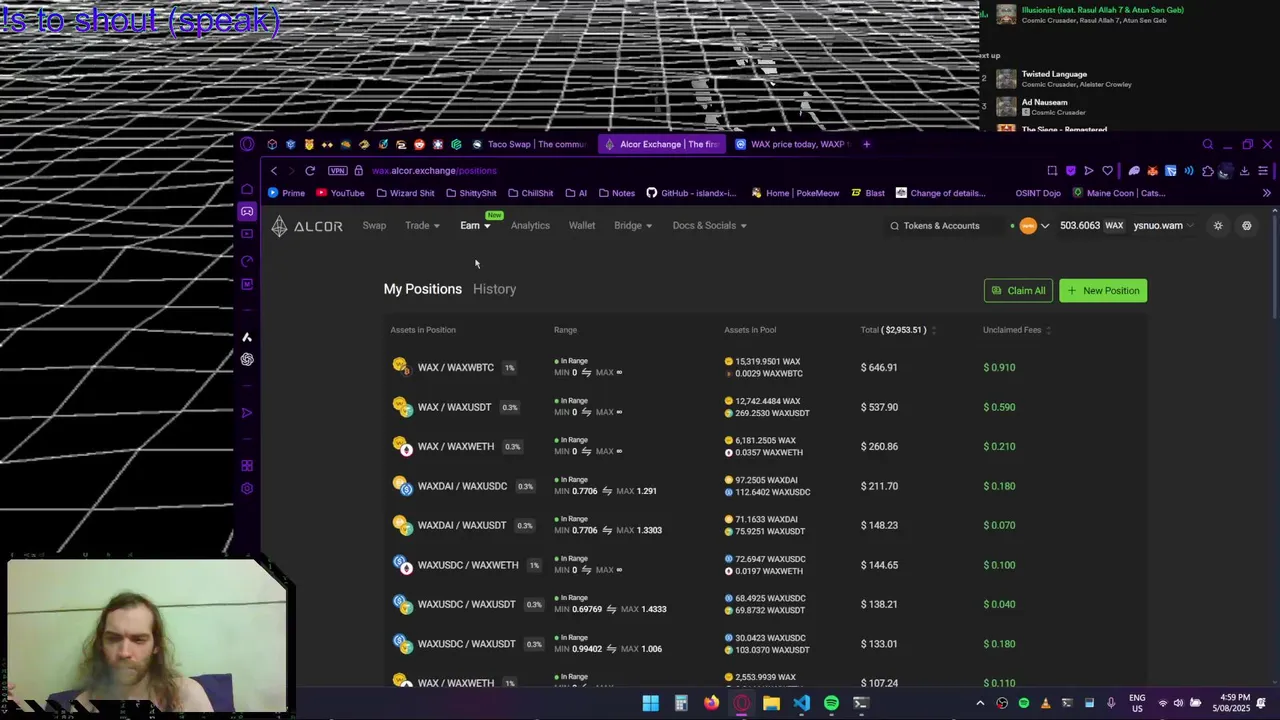Click the Twisted Language track in Spotify queue
1280x720 pixels.
pyautogui.click(x=1054, y=74)
